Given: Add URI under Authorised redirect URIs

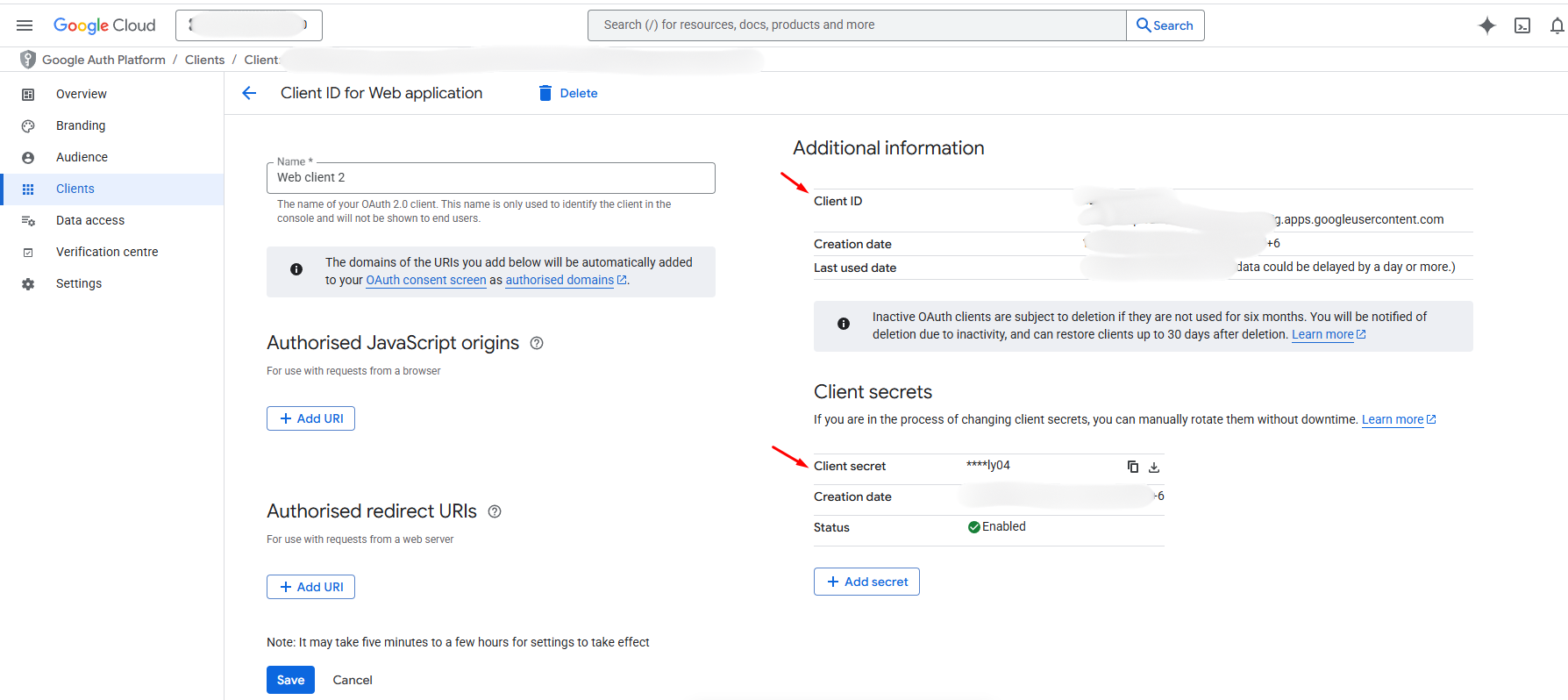Looking at the screenshot, I should click(x=310, y=587).
